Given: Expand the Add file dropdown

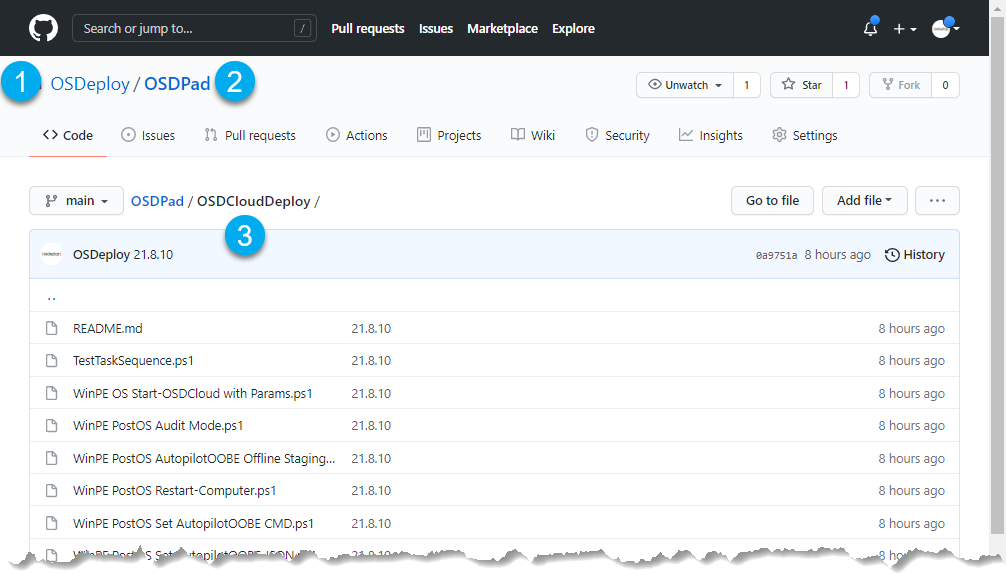Looking at the screenshot, I should point(864,201).
